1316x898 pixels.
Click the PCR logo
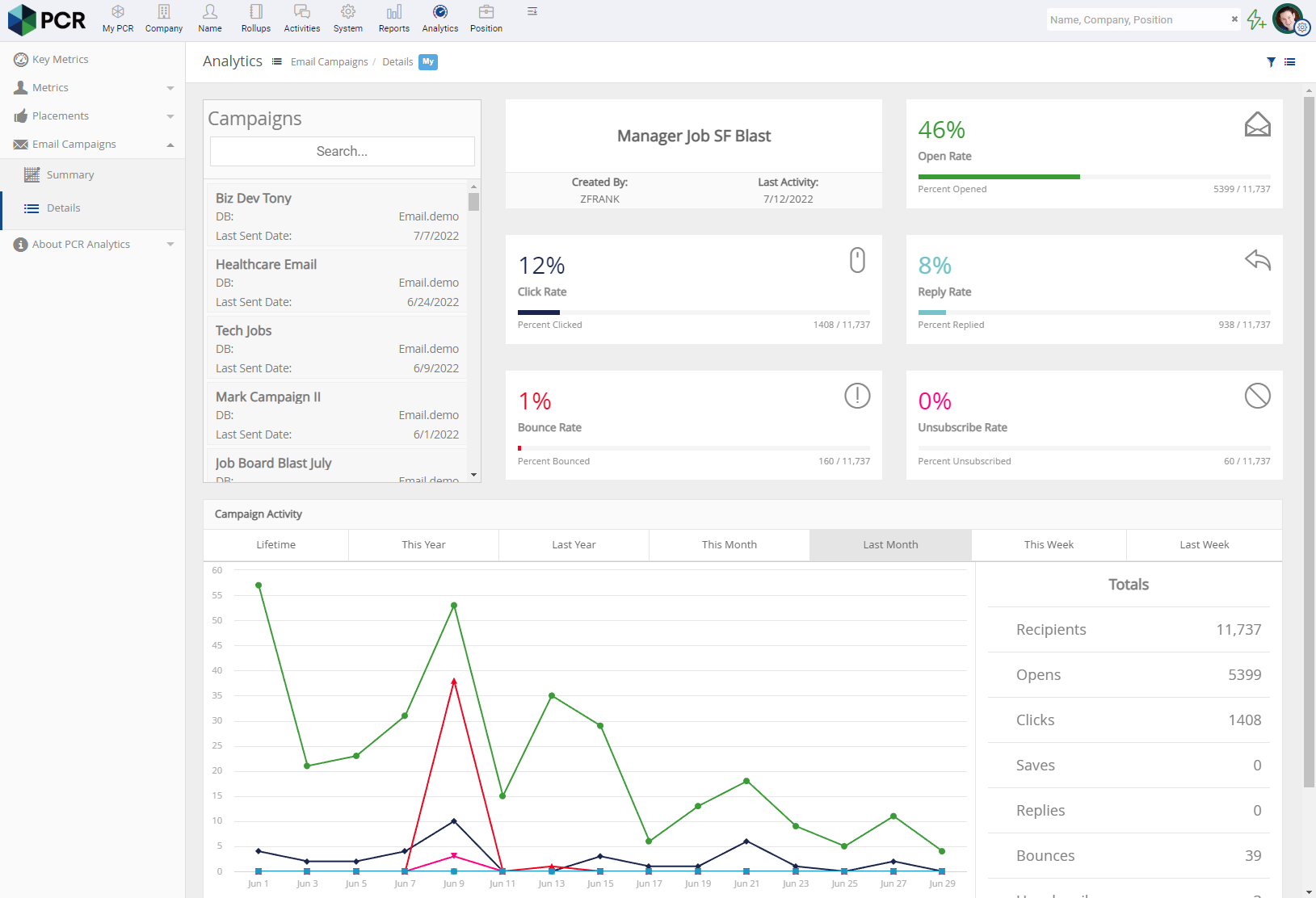pos(47,20)
